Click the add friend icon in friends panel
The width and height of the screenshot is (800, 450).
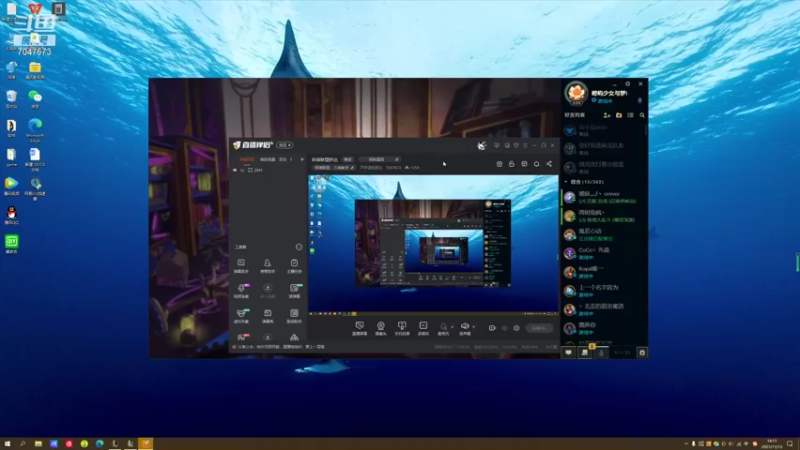click(607, 115)
